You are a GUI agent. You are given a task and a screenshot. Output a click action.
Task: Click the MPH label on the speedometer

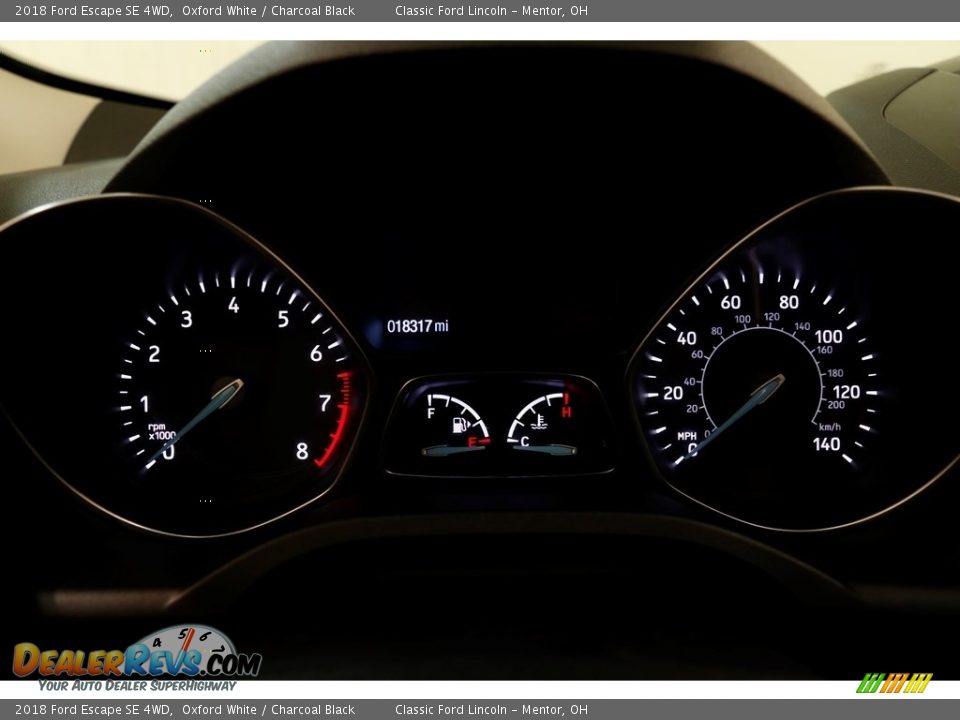pos(687,436)
